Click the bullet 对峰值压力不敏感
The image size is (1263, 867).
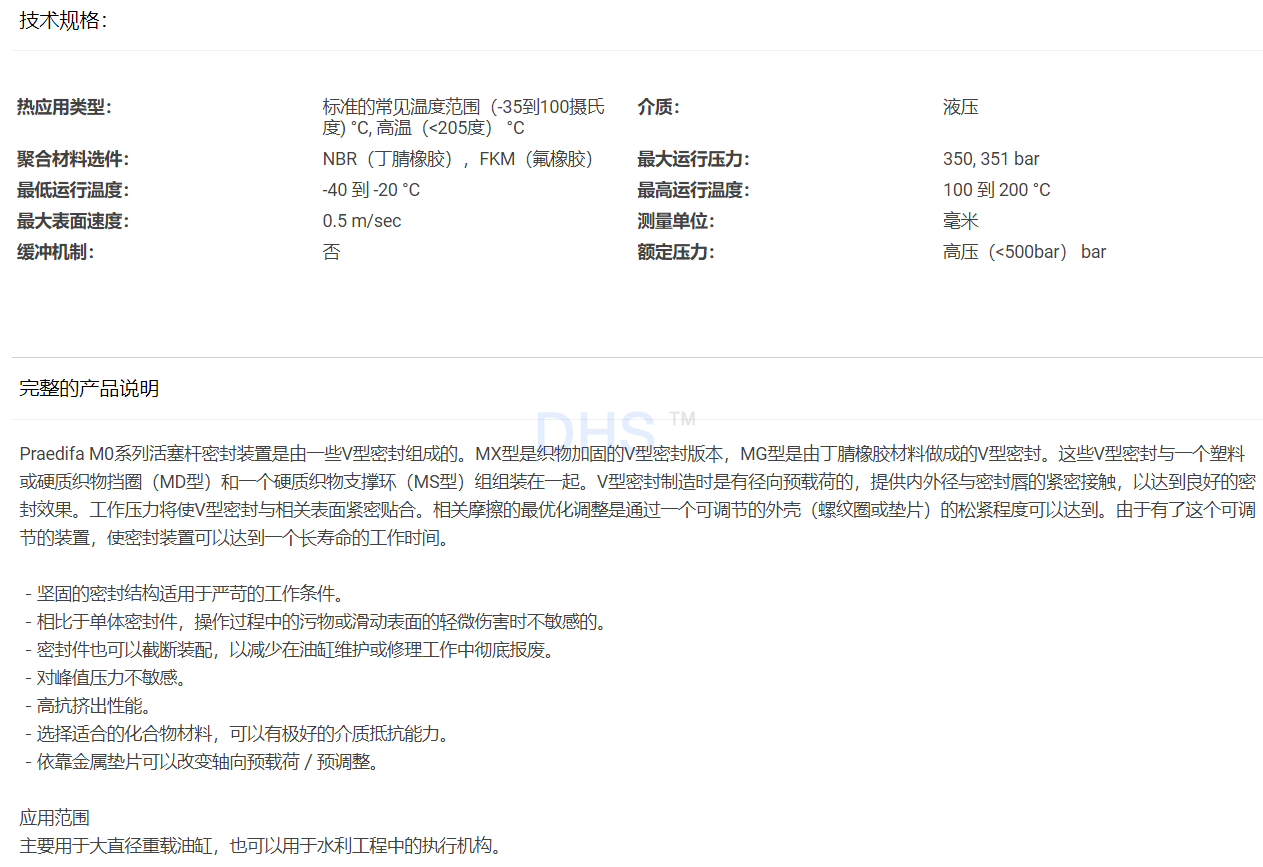pos(106,678)
